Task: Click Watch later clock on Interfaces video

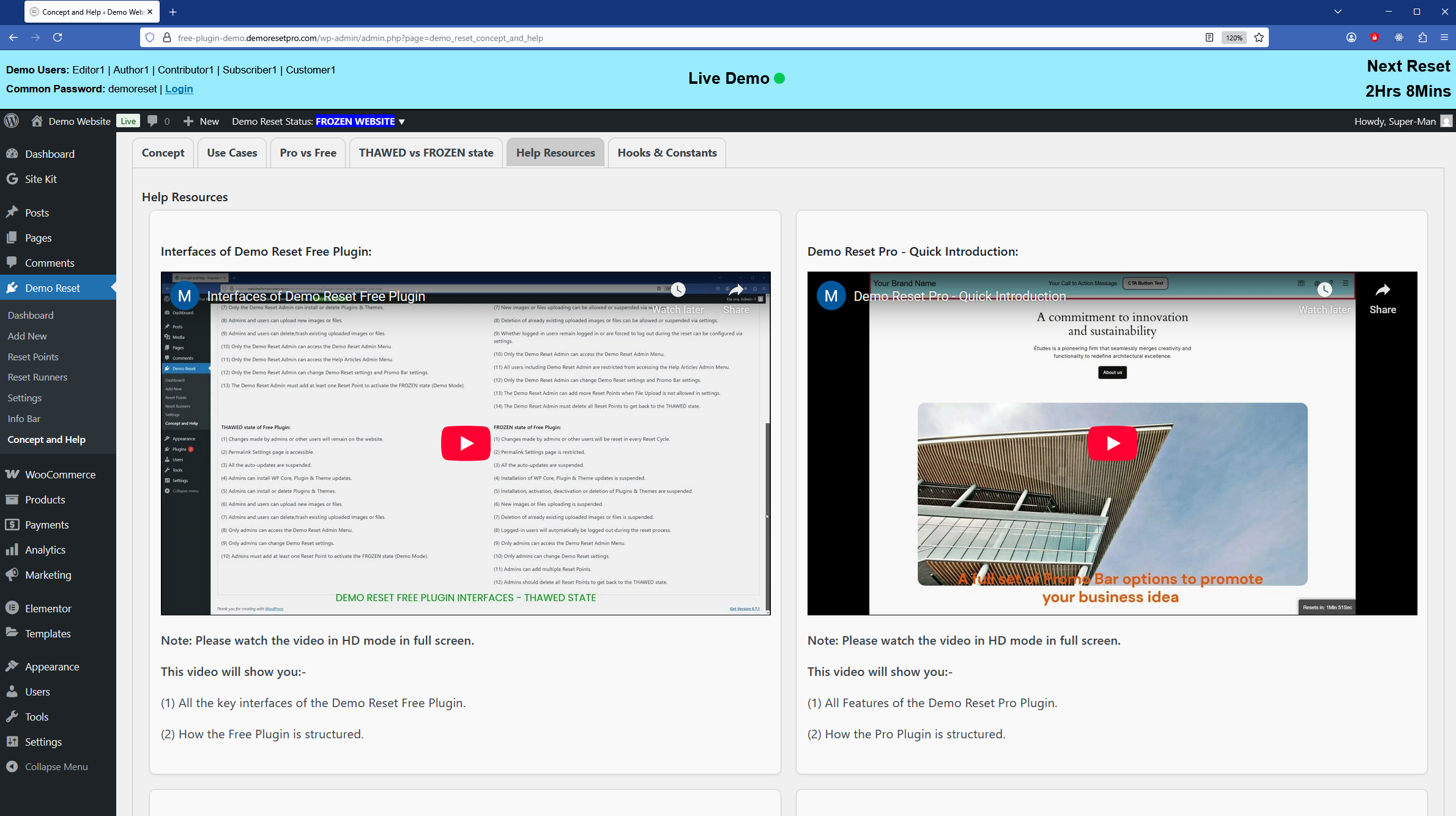Action: coord(678,290)
